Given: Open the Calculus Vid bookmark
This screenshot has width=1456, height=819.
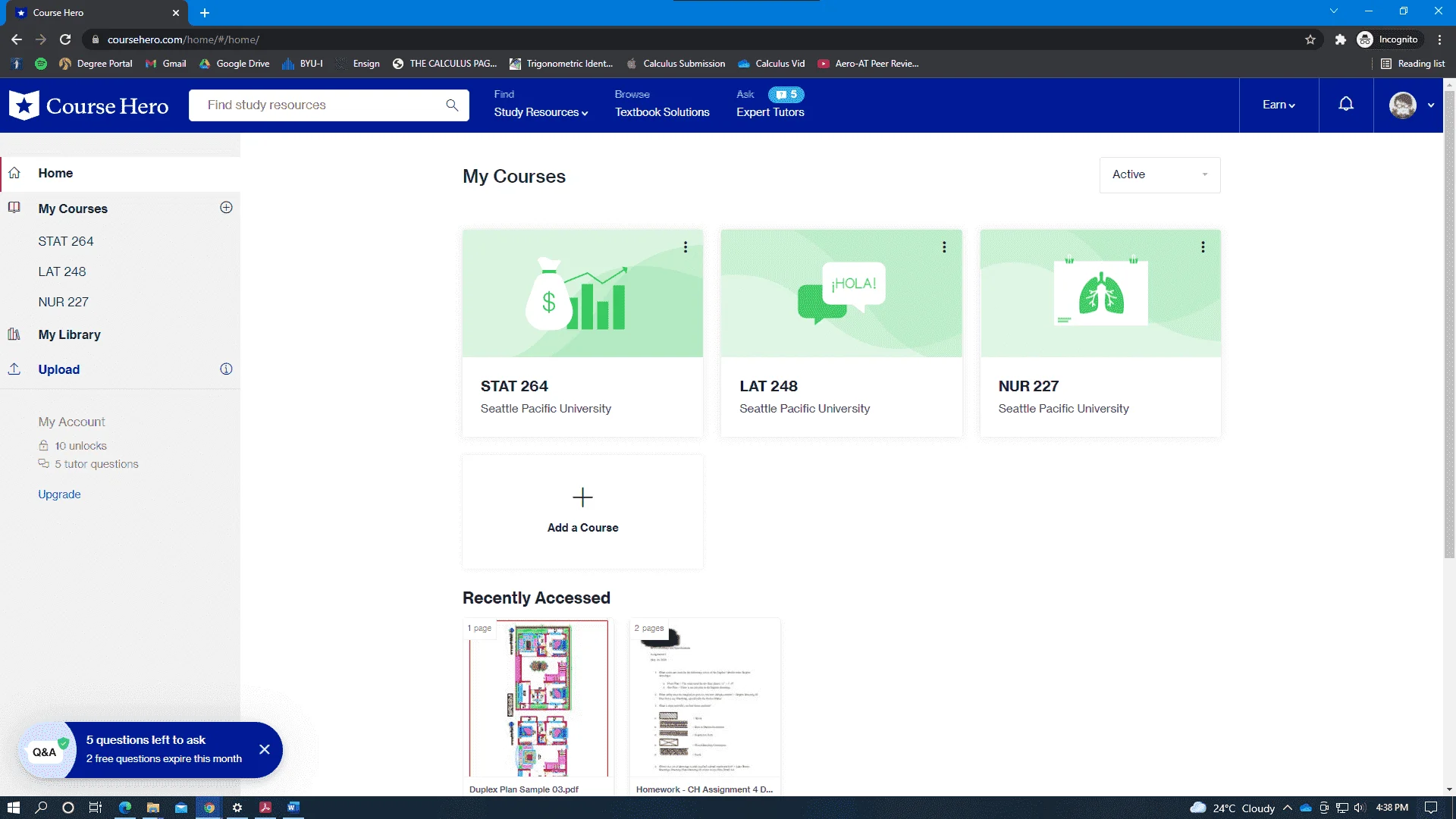Looking at the screenshot, I should pos(771,64).
